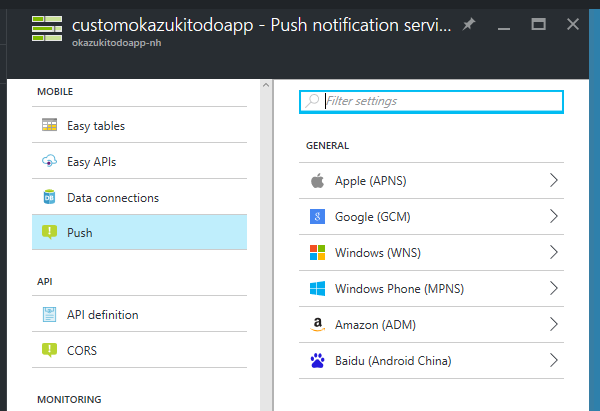Open Google (GCM) settings

pyautogui.click(x=431, y=217)
